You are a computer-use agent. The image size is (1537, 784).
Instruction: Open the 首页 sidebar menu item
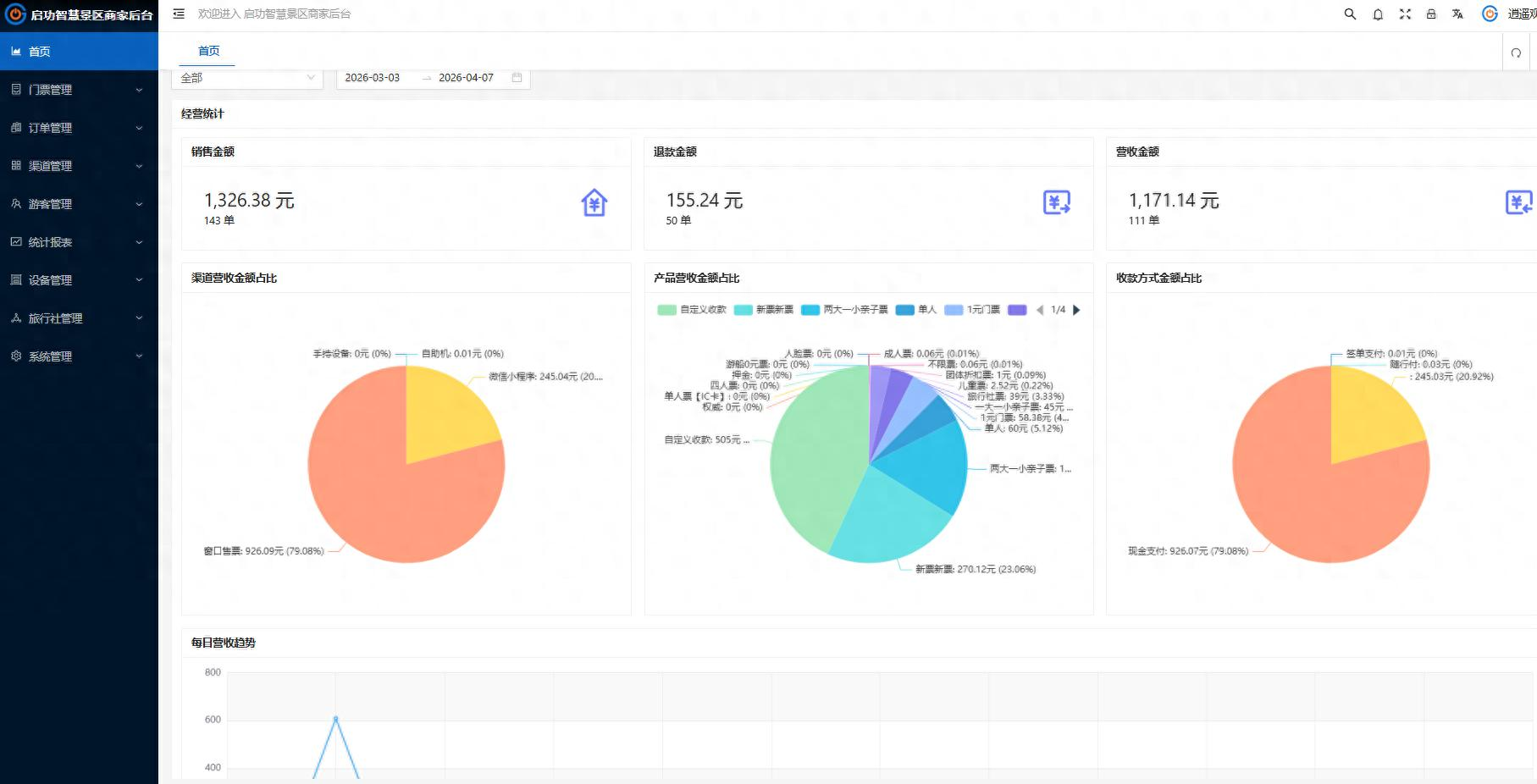pos(79,52)
